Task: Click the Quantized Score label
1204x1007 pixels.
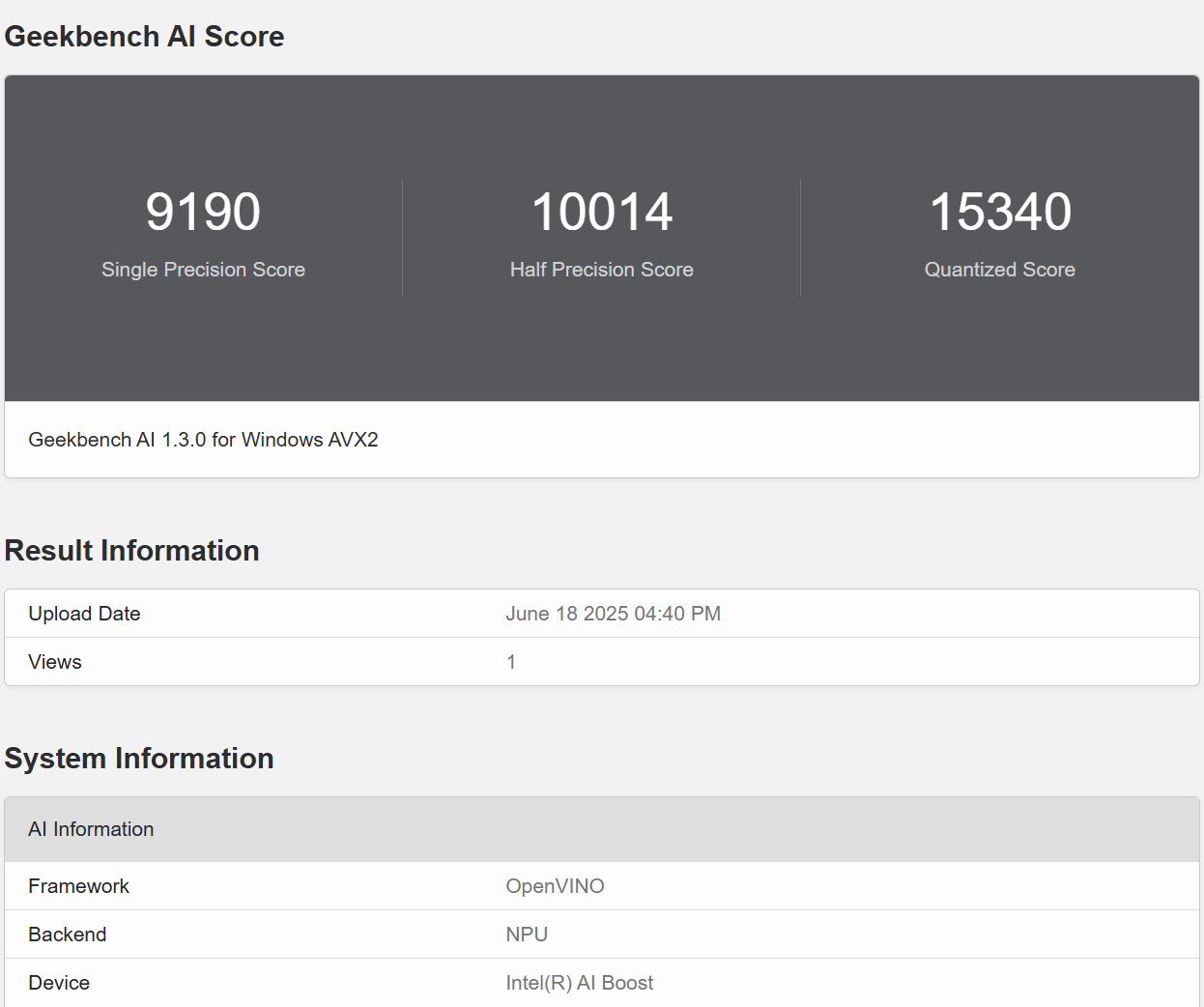Action: click(1000, 270)
